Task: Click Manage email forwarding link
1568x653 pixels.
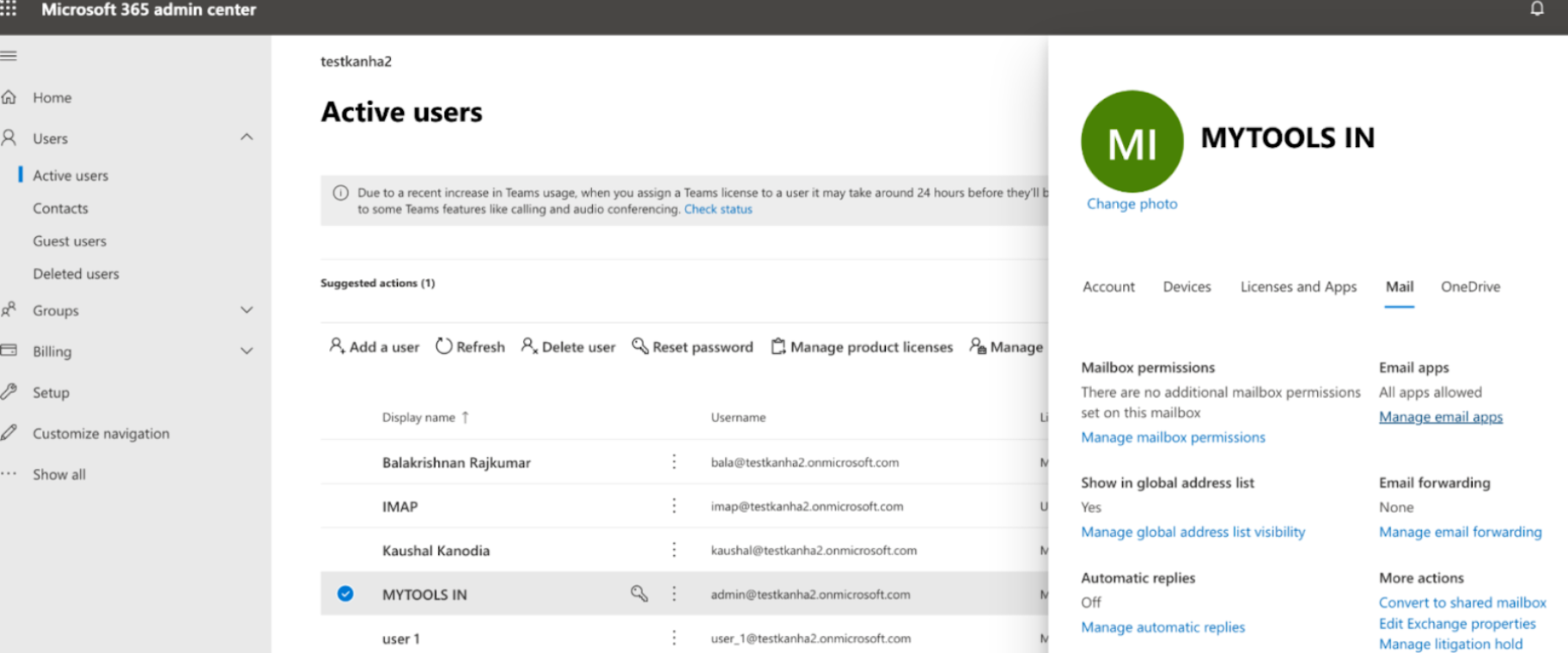Action: [1460, 532]
